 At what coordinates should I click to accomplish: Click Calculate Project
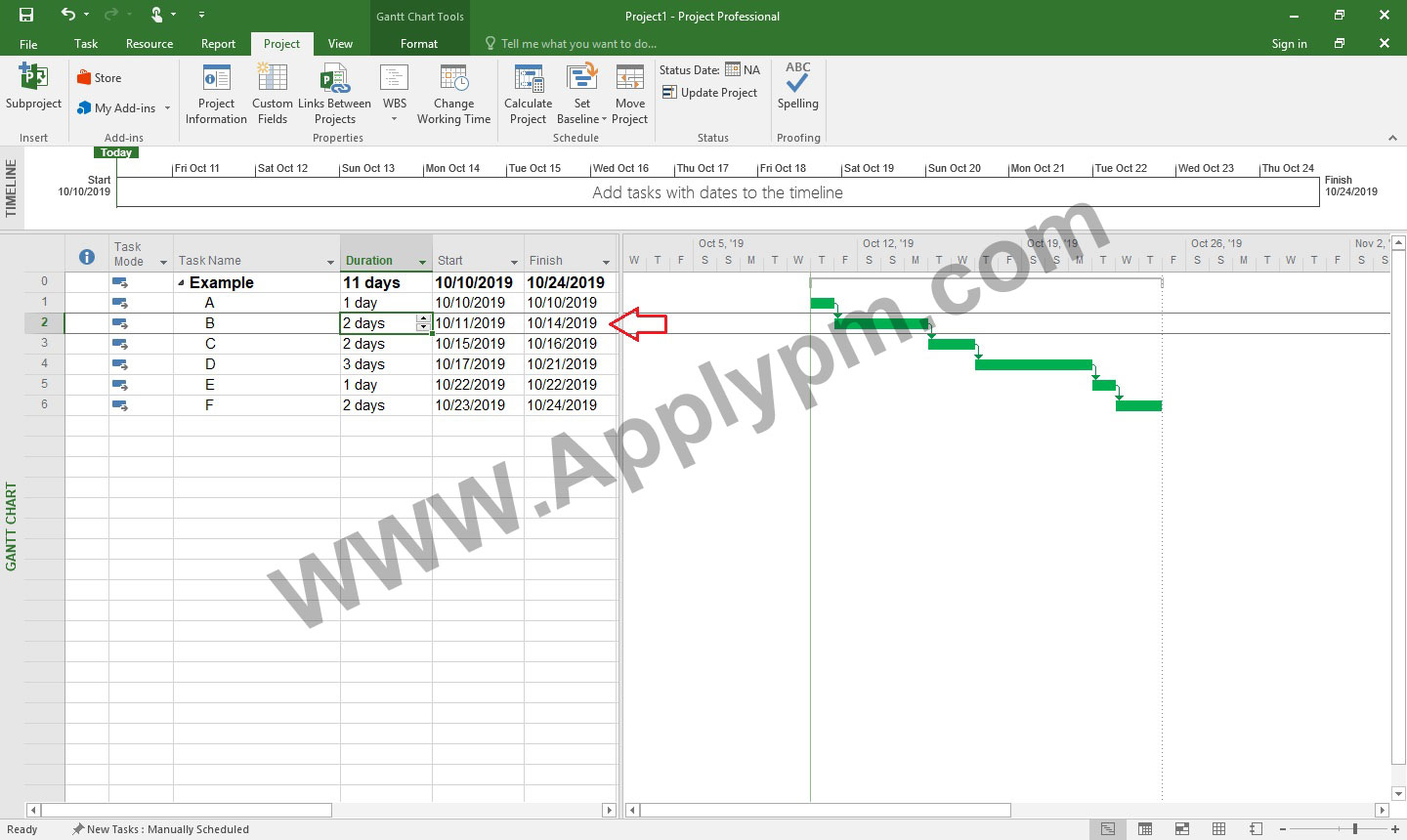528,95
